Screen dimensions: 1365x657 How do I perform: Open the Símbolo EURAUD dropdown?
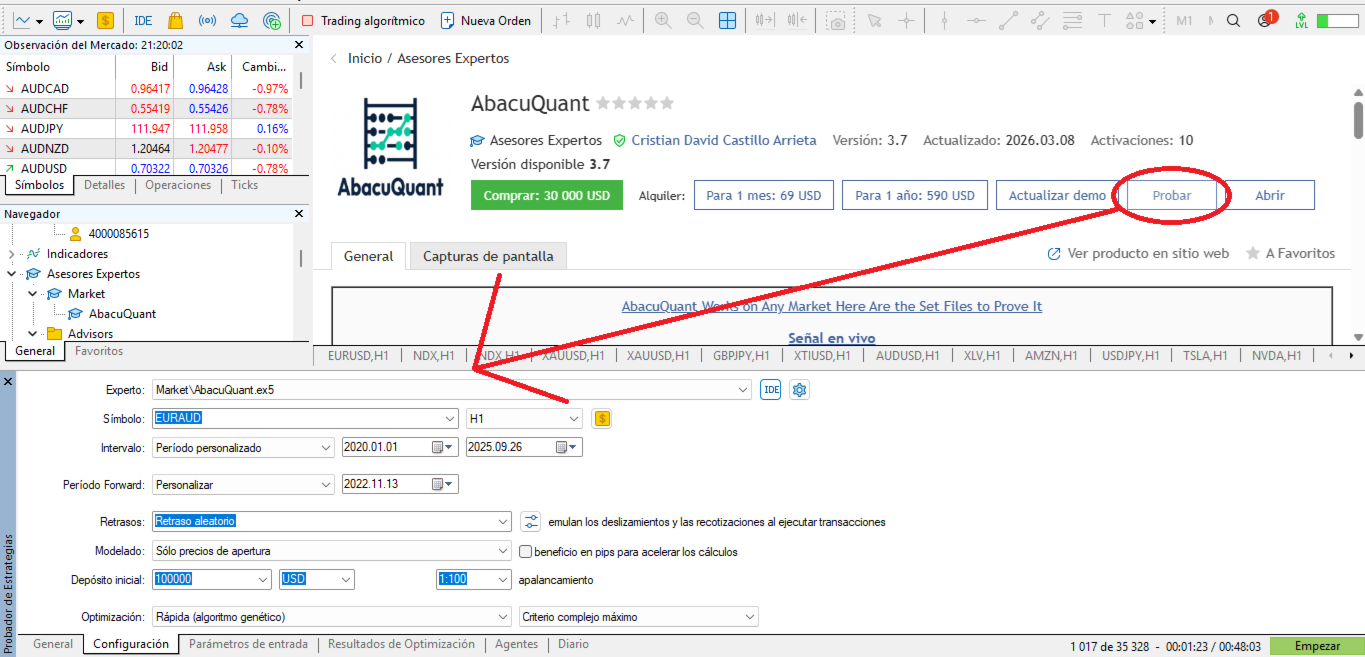450,419
